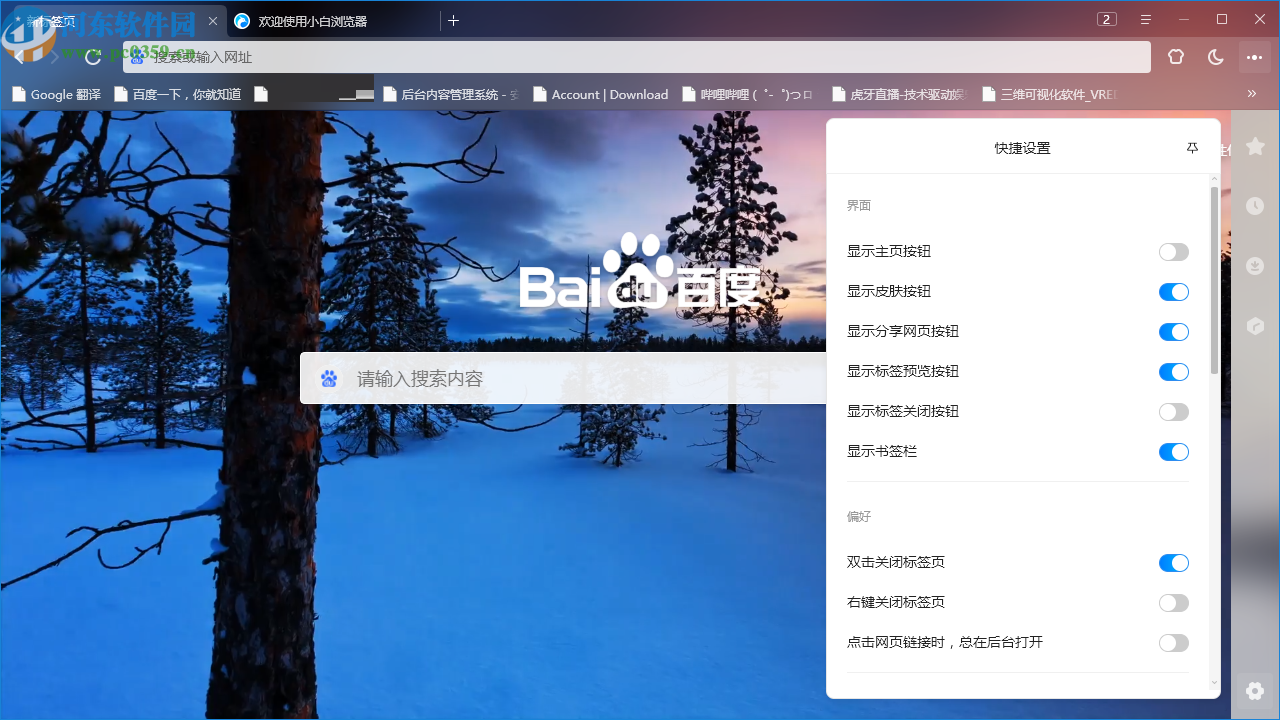The height and width of the screenshot is (720, 1280).
Task: Open the Google 翻译 bookmark
Action: click(x=55, y=93)
